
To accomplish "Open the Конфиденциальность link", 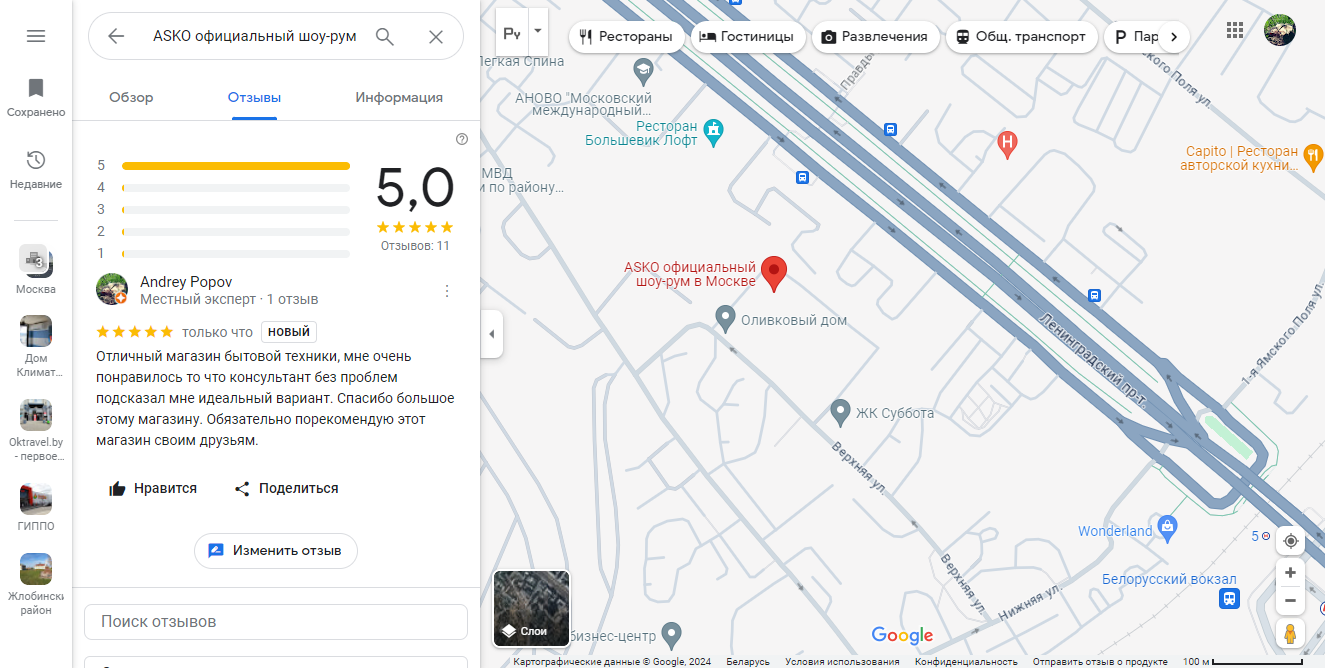I will click(x=966, y=662).
